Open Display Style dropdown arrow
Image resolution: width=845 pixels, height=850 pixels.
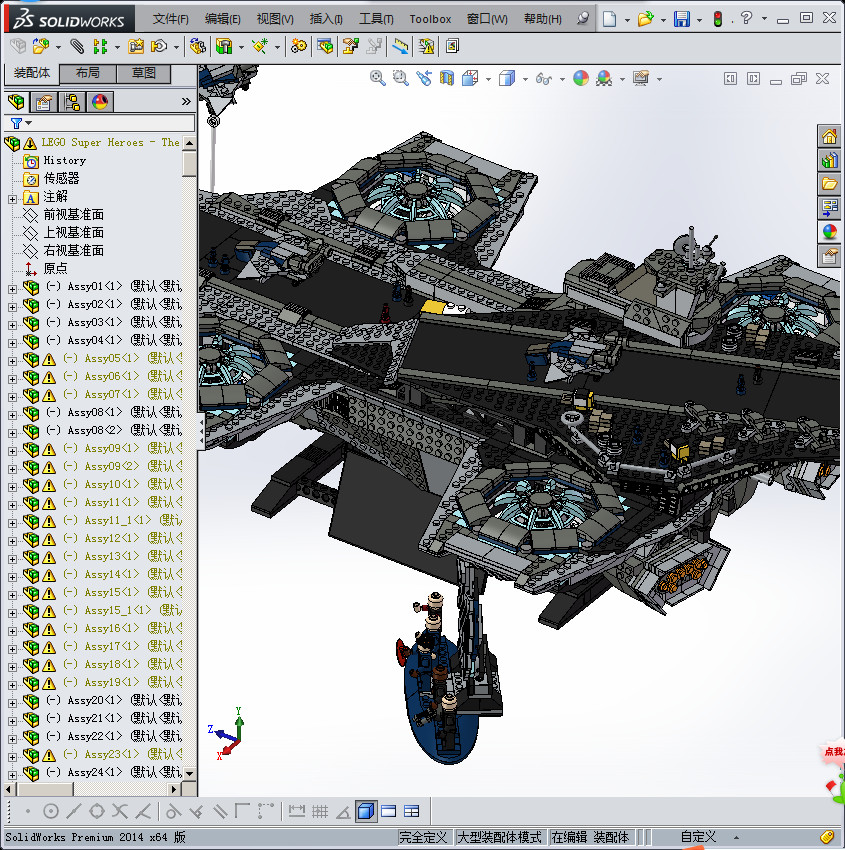click(x=525, y=80)
